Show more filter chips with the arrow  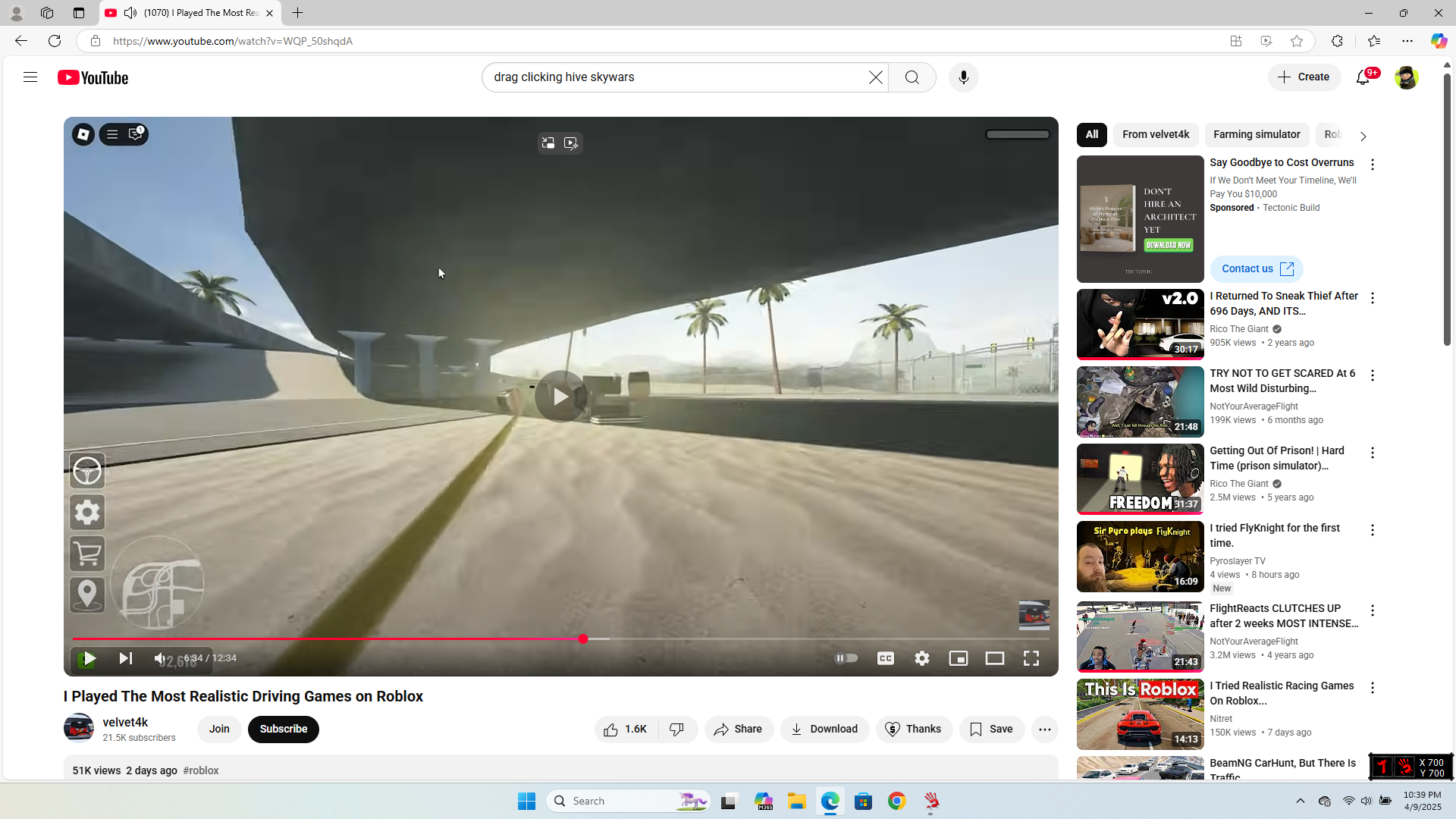tap(1363, 136)
